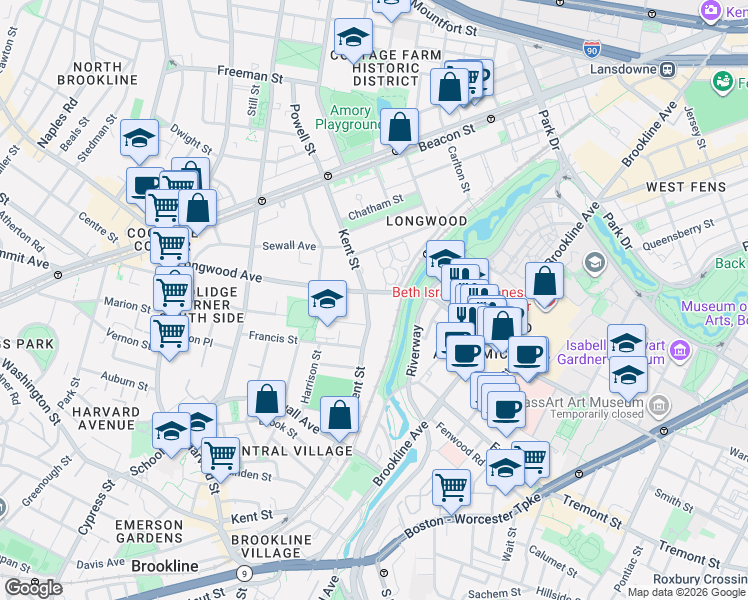Click the Lansdowne station label
Screen dimensions: 748x600
coord(623,69)
